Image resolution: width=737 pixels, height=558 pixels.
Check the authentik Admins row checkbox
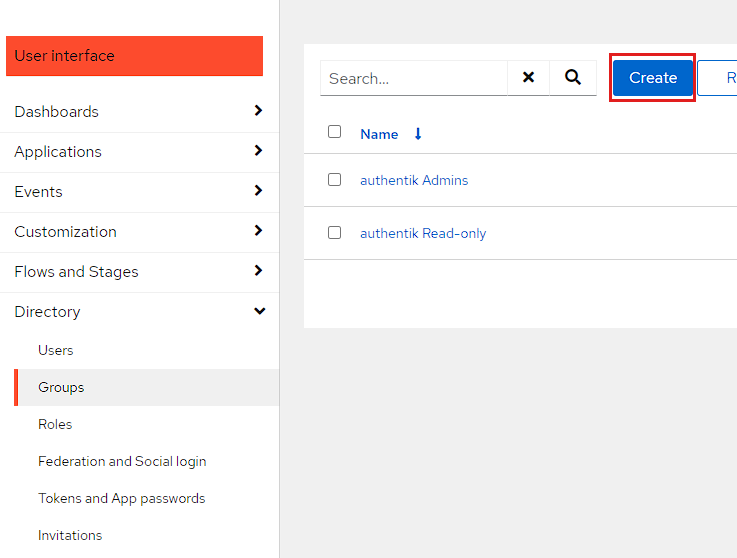click(x=335, y=180)
